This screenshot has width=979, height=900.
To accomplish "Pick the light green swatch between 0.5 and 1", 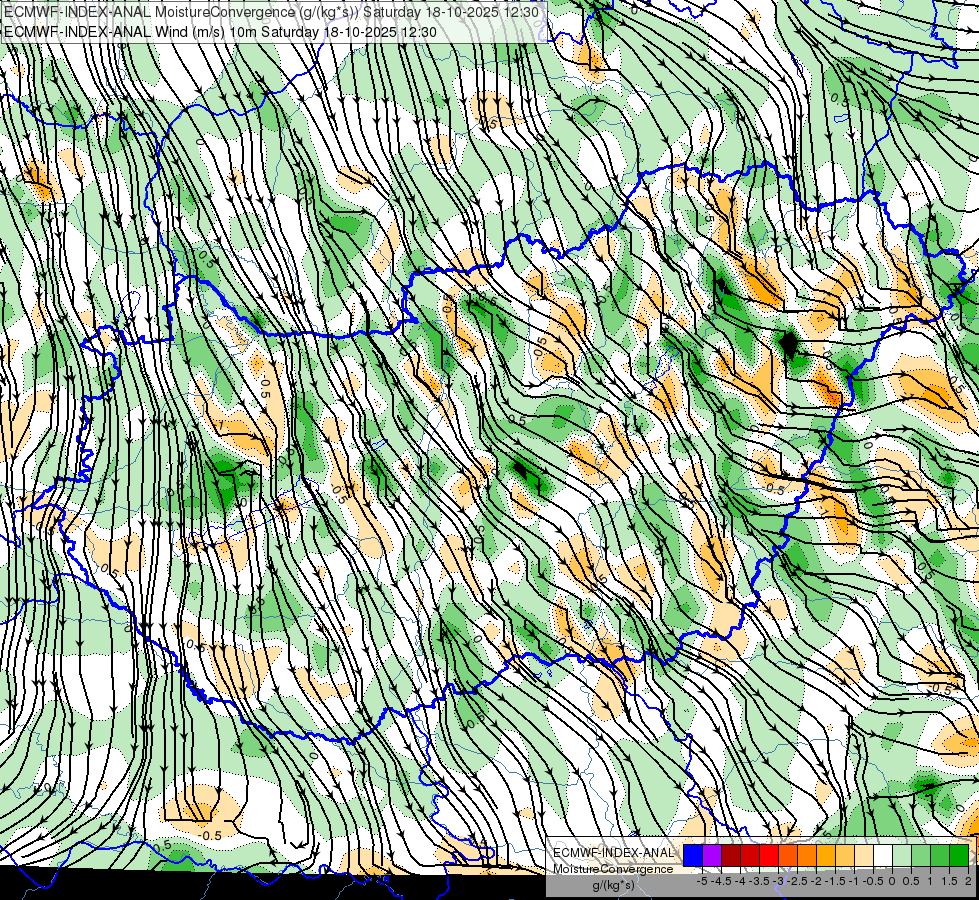I will [x=921, y=856].
